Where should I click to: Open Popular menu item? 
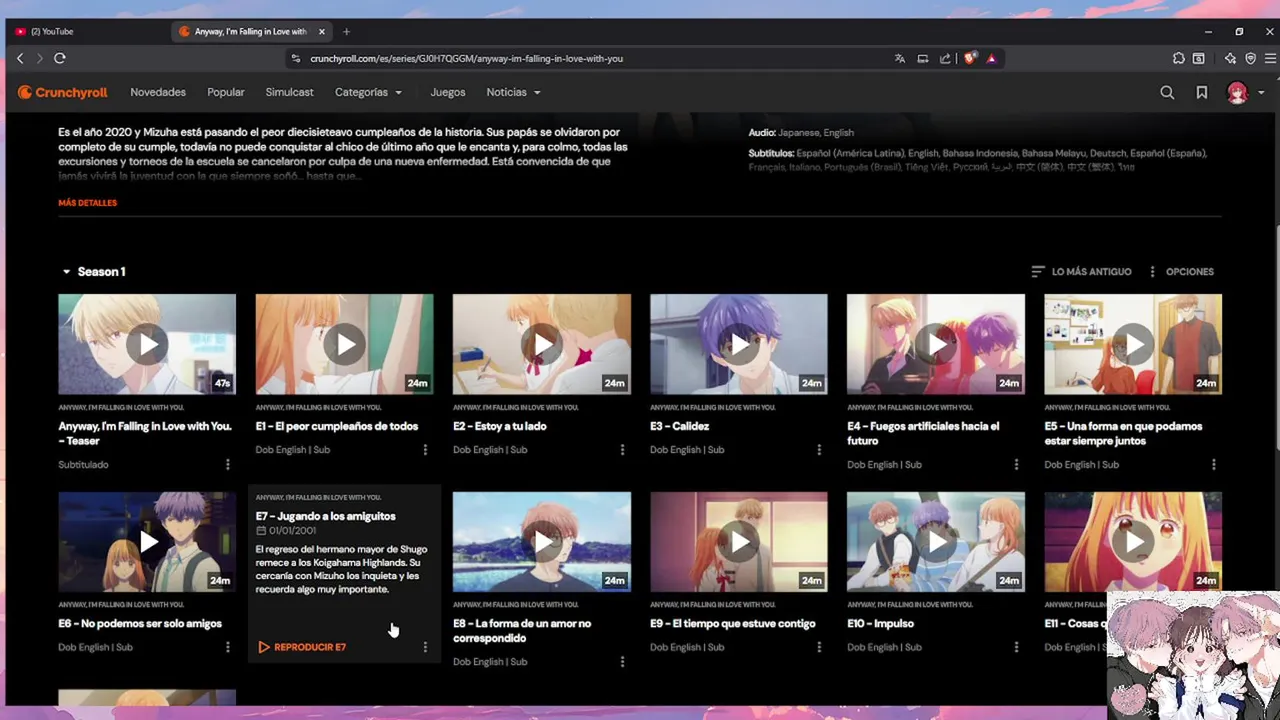[226, 92]
